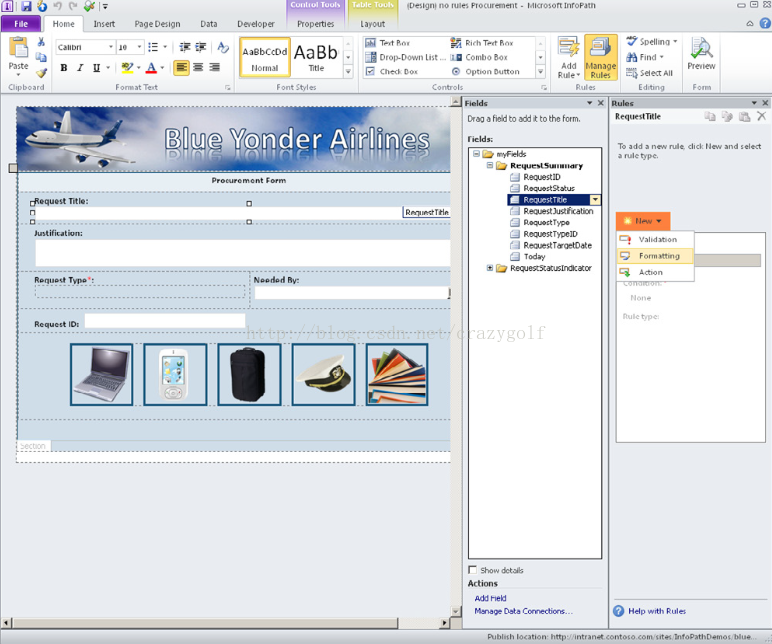Expand the RequestStatusIndicator group
Viewport: 772px width, 644px height.
point(490,268)
